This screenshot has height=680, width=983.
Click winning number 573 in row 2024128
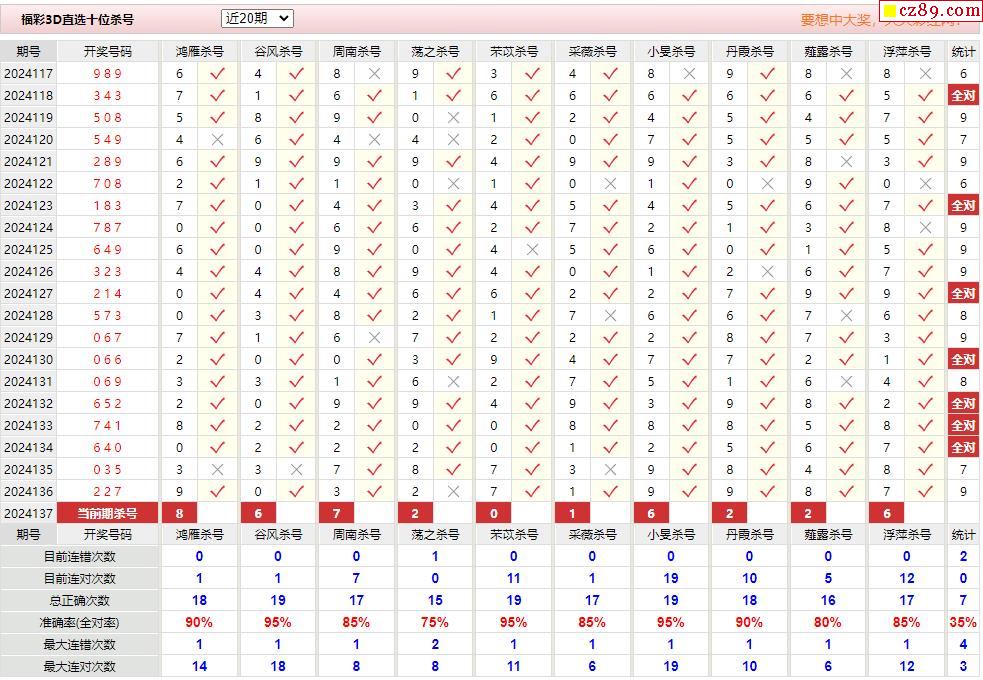click(107, 316)
